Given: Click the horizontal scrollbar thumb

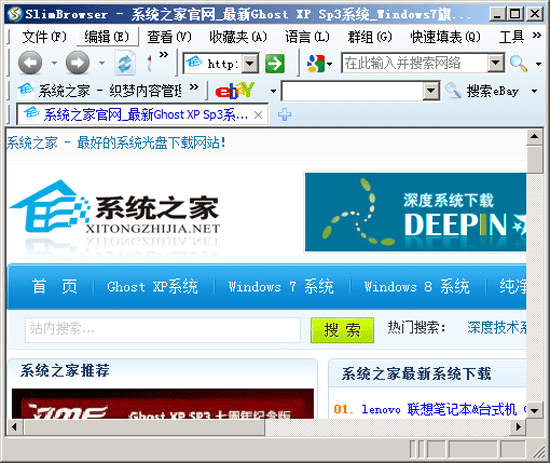Looking at the screenshot, I should 144,427.
